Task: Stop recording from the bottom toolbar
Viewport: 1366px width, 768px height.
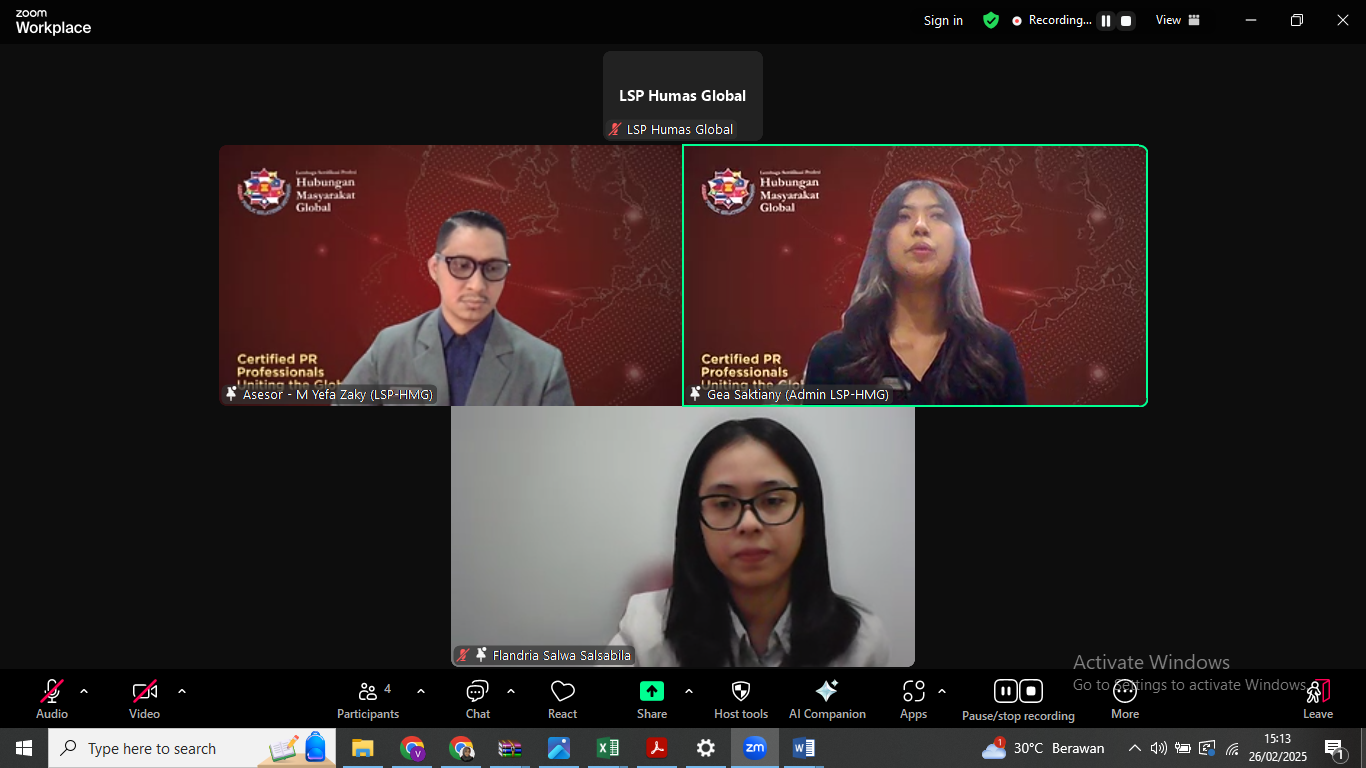Action: click(x=1031, y=691)
